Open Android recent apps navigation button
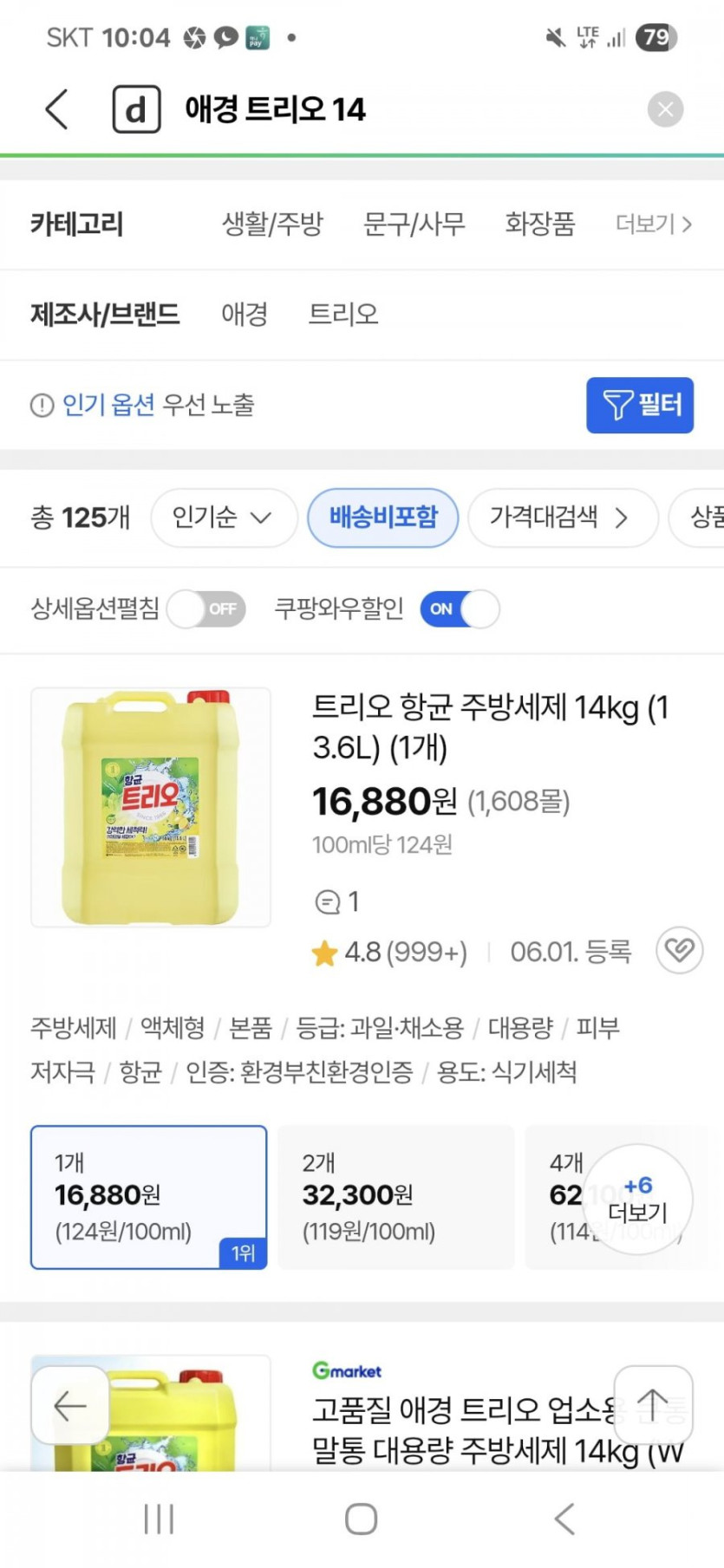 pos(159,1519)
